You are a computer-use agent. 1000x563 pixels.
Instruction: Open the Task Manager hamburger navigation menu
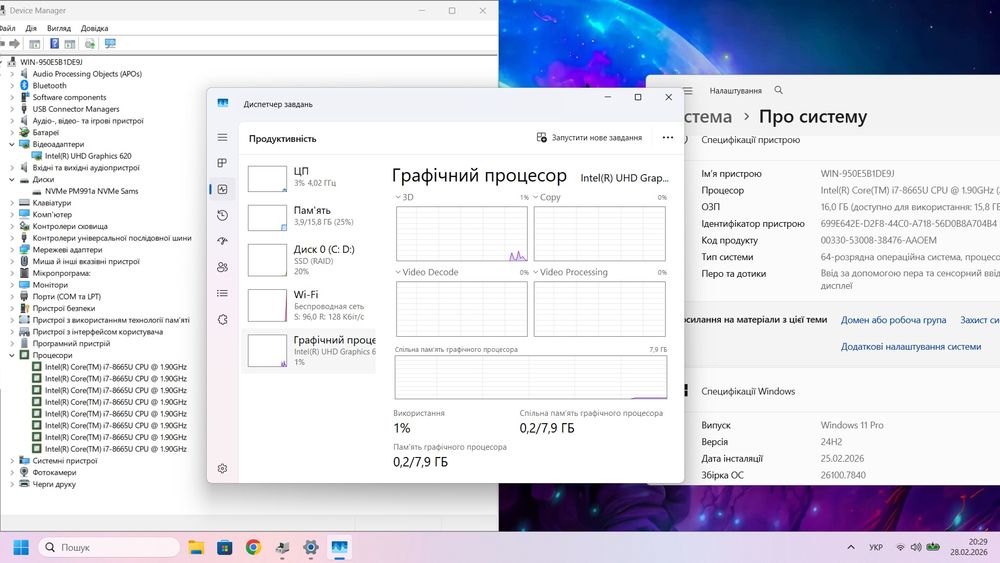[x=222, y=137]
